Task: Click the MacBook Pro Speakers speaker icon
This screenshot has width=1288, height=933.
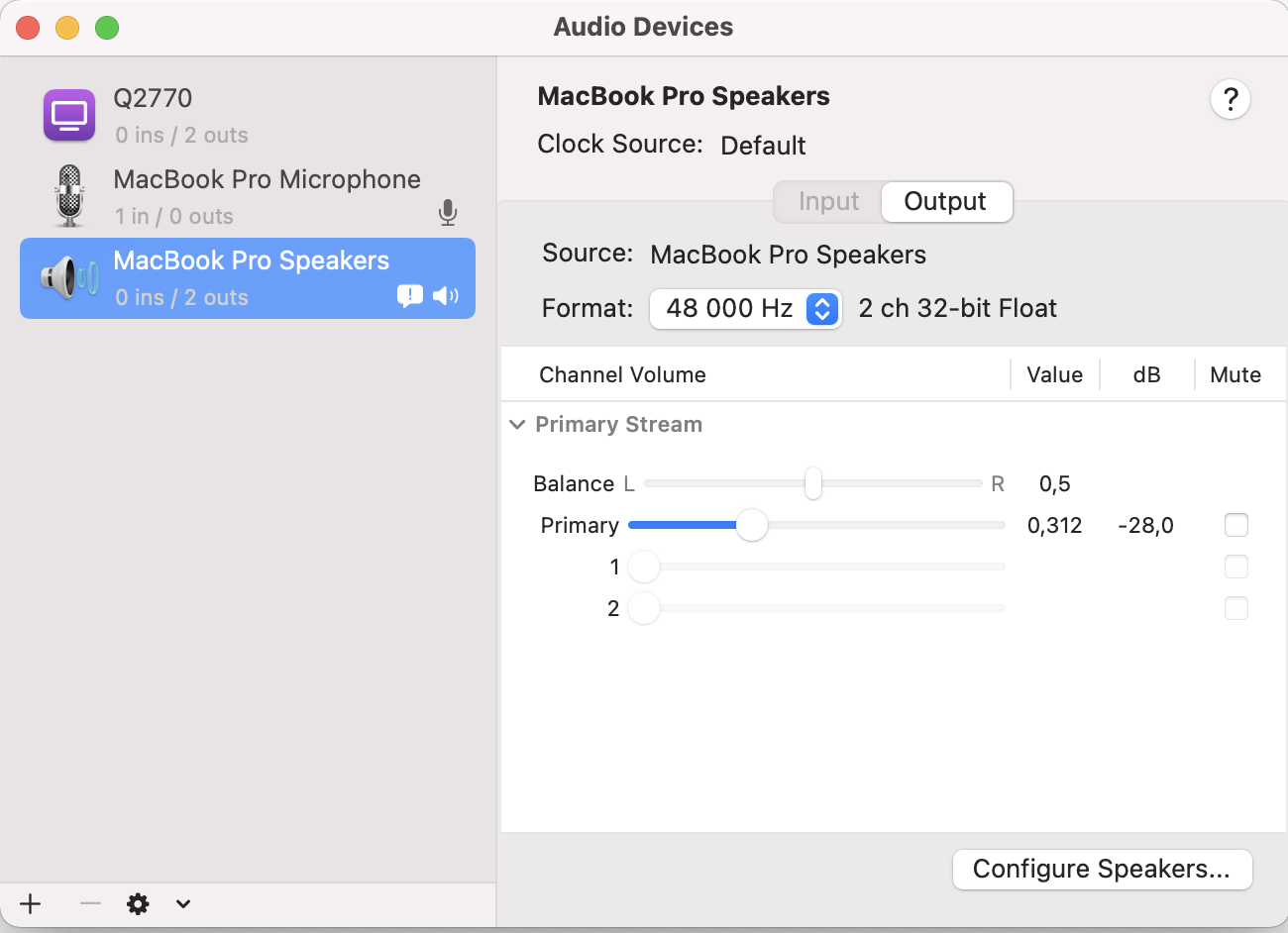Action: pyautogui.click(x=69, y=278)
